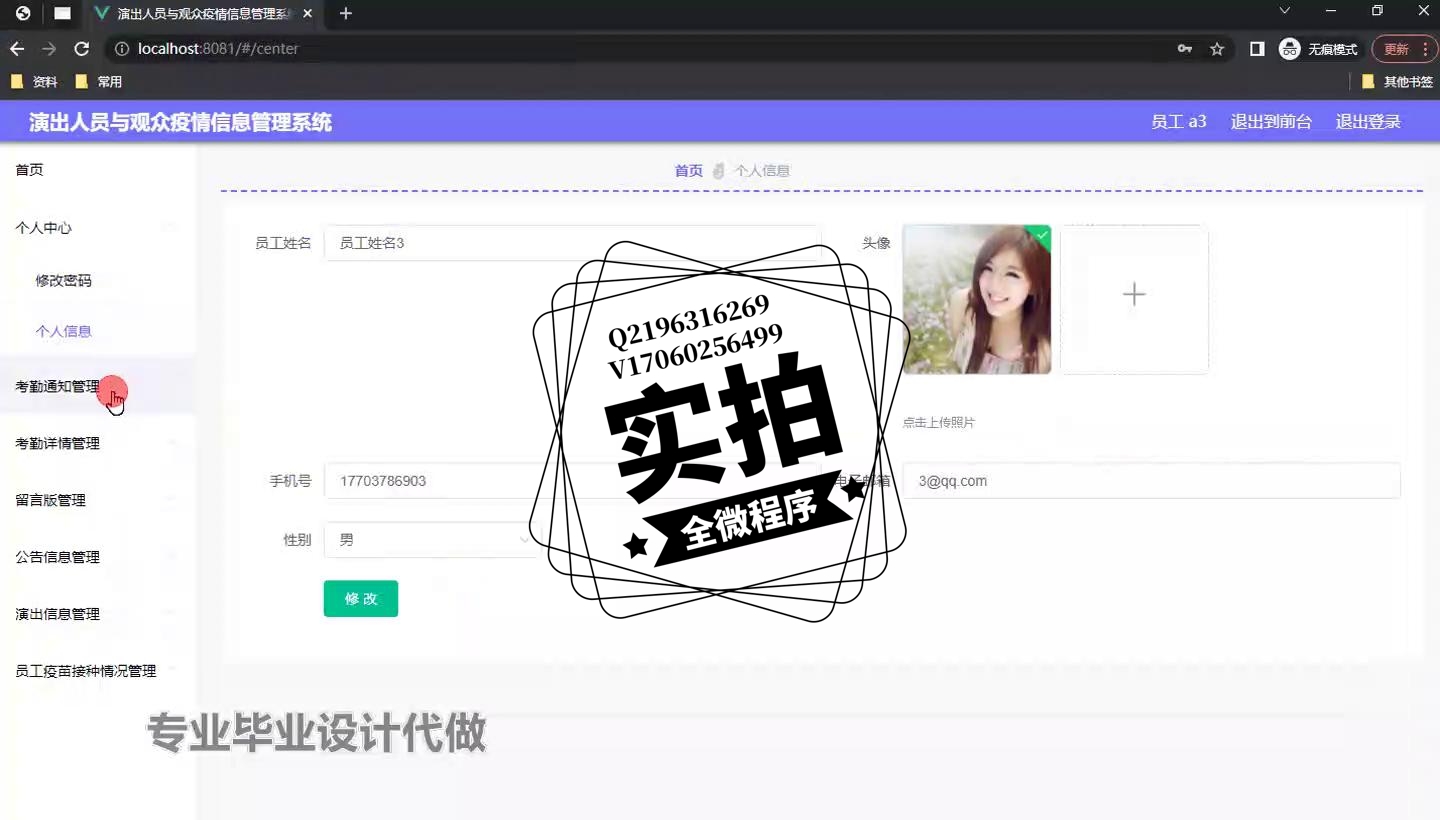Image resolution: width=1440 pixels, height=820 pixels.
Task: Click the green 修改 button
Action: coord(361,599)
